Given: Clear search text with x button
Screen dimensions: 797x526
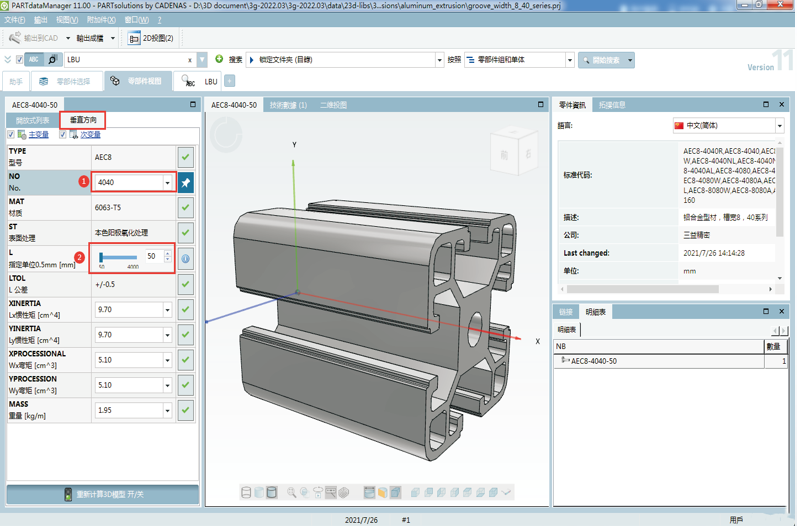Looking at the screenshot, I should click(x=190, y=60).
